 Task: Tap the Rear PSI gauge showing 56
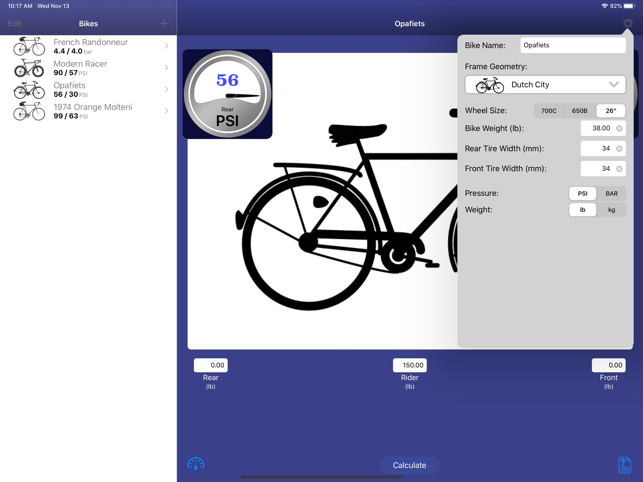(x=228, y=94)
